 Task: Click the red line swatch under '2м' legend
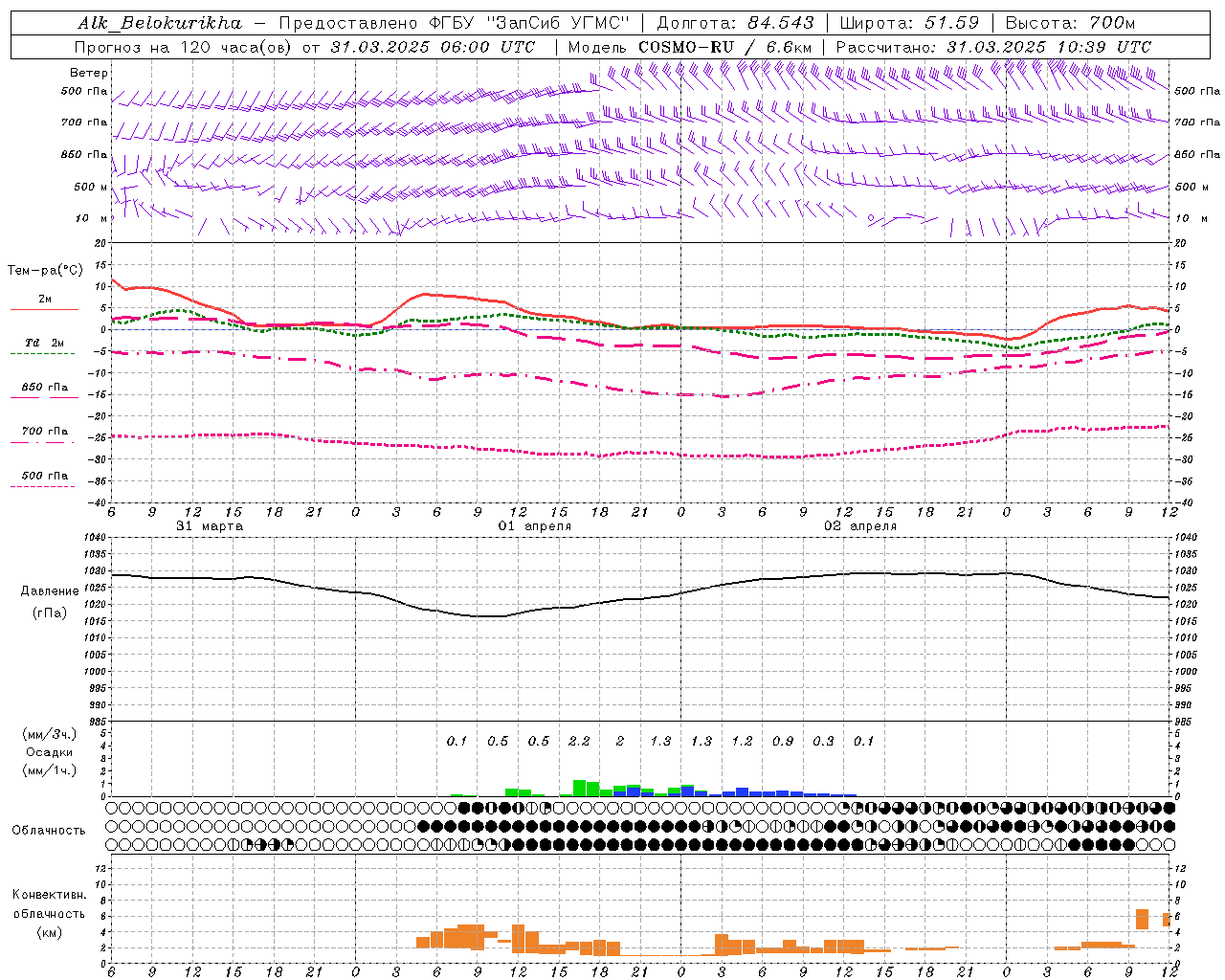coord(44,309)
